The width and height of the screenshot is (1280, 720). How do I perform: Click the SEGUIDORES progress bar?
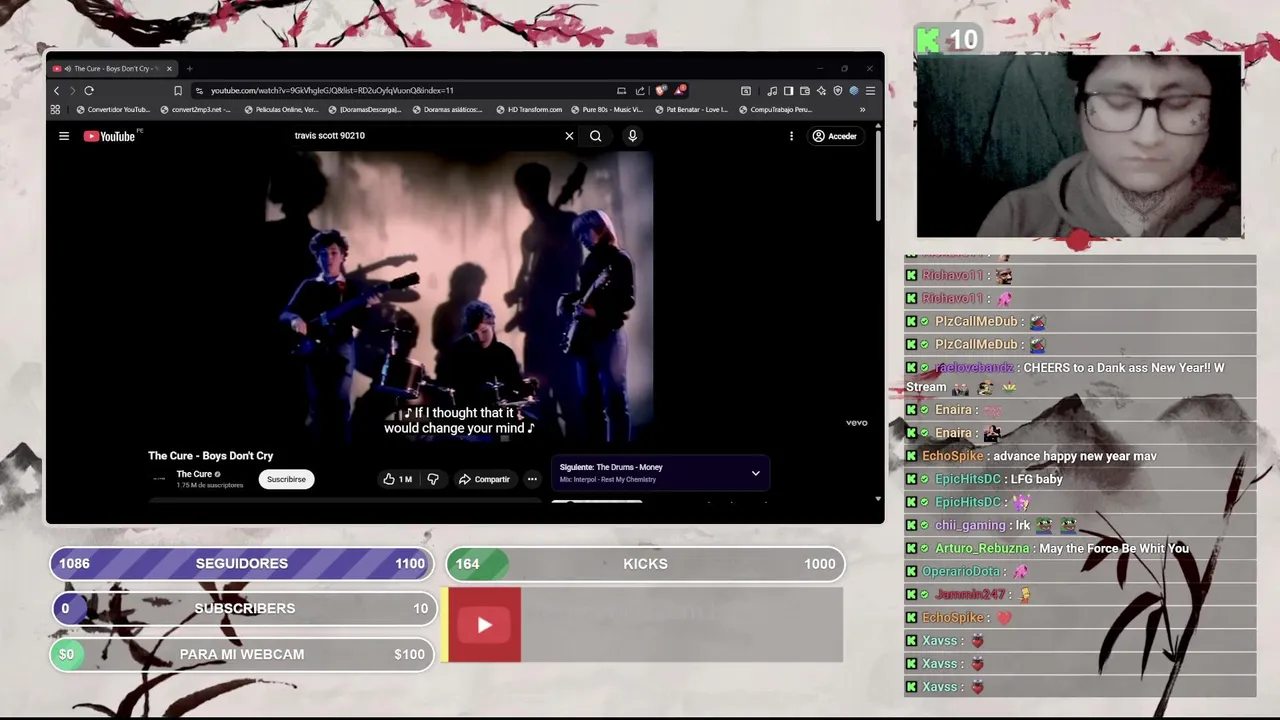242,564
